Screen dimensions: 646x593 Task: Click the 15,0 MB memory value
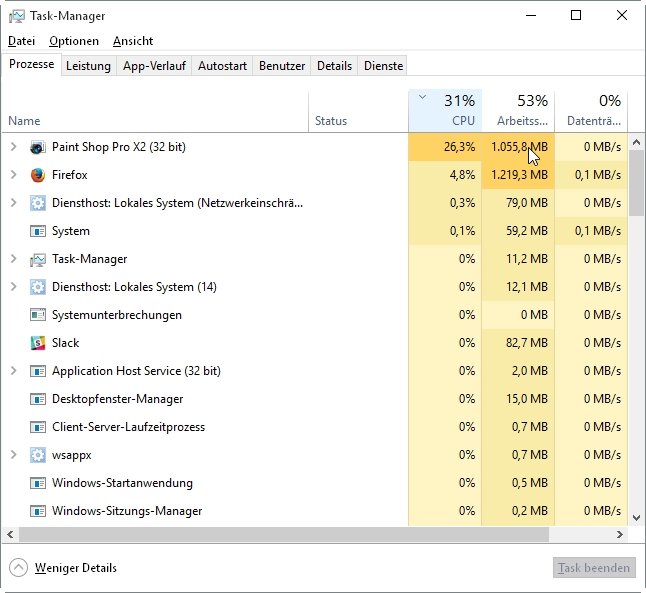click(527, 399)
